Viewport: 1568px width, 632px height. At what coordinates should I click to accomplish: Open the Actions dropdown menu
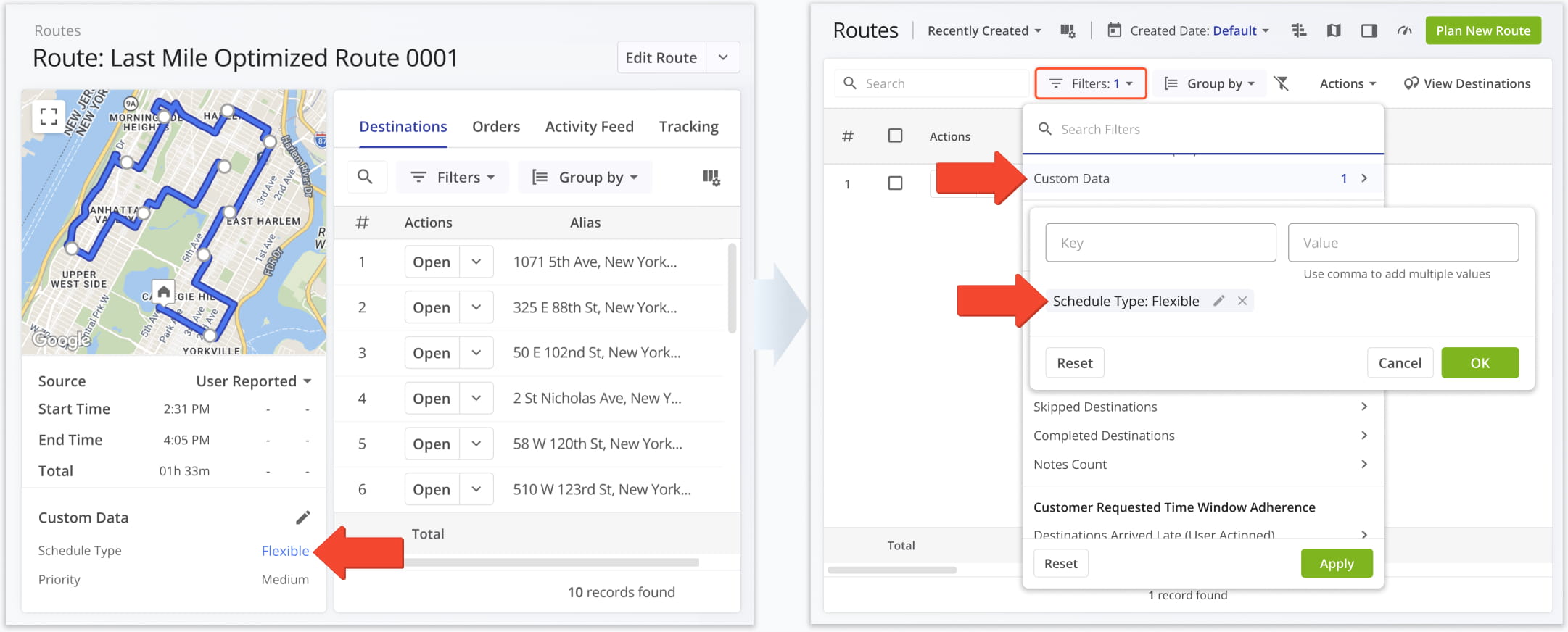coord(1348,83)
